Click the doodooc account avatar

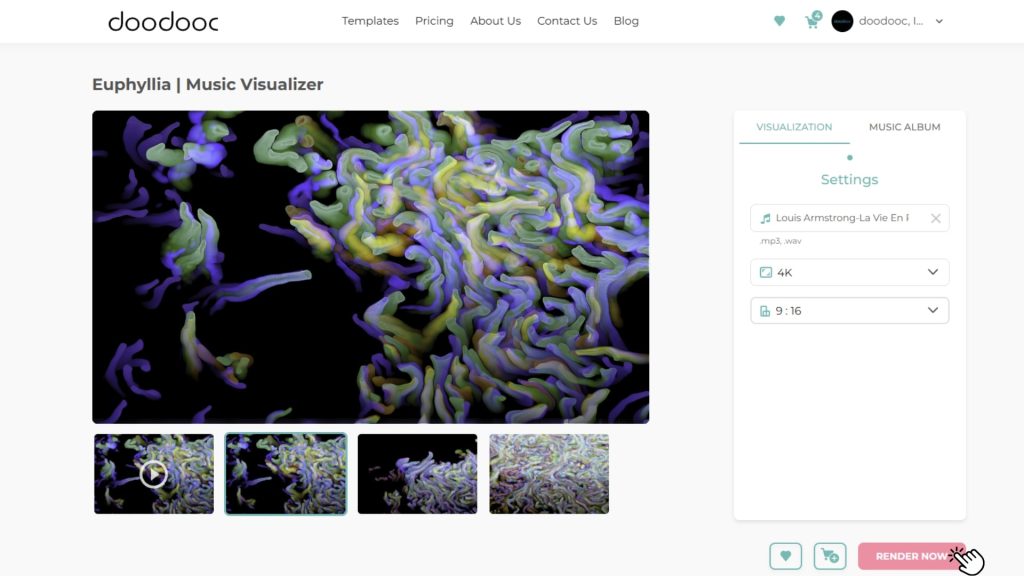[842, 21]
